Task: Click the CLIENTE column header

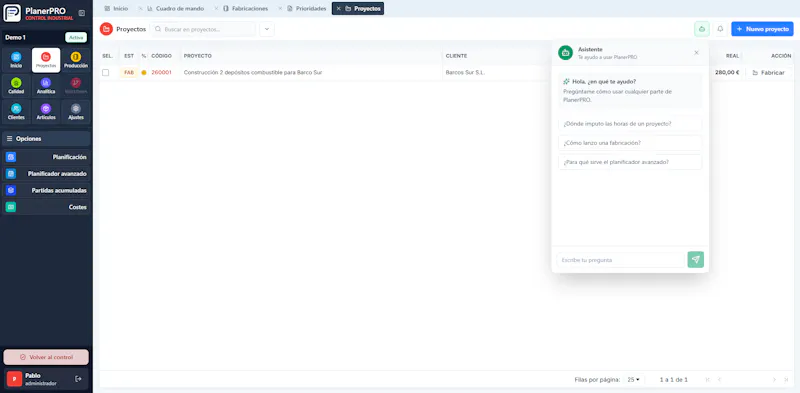Action: click(456, 56)
